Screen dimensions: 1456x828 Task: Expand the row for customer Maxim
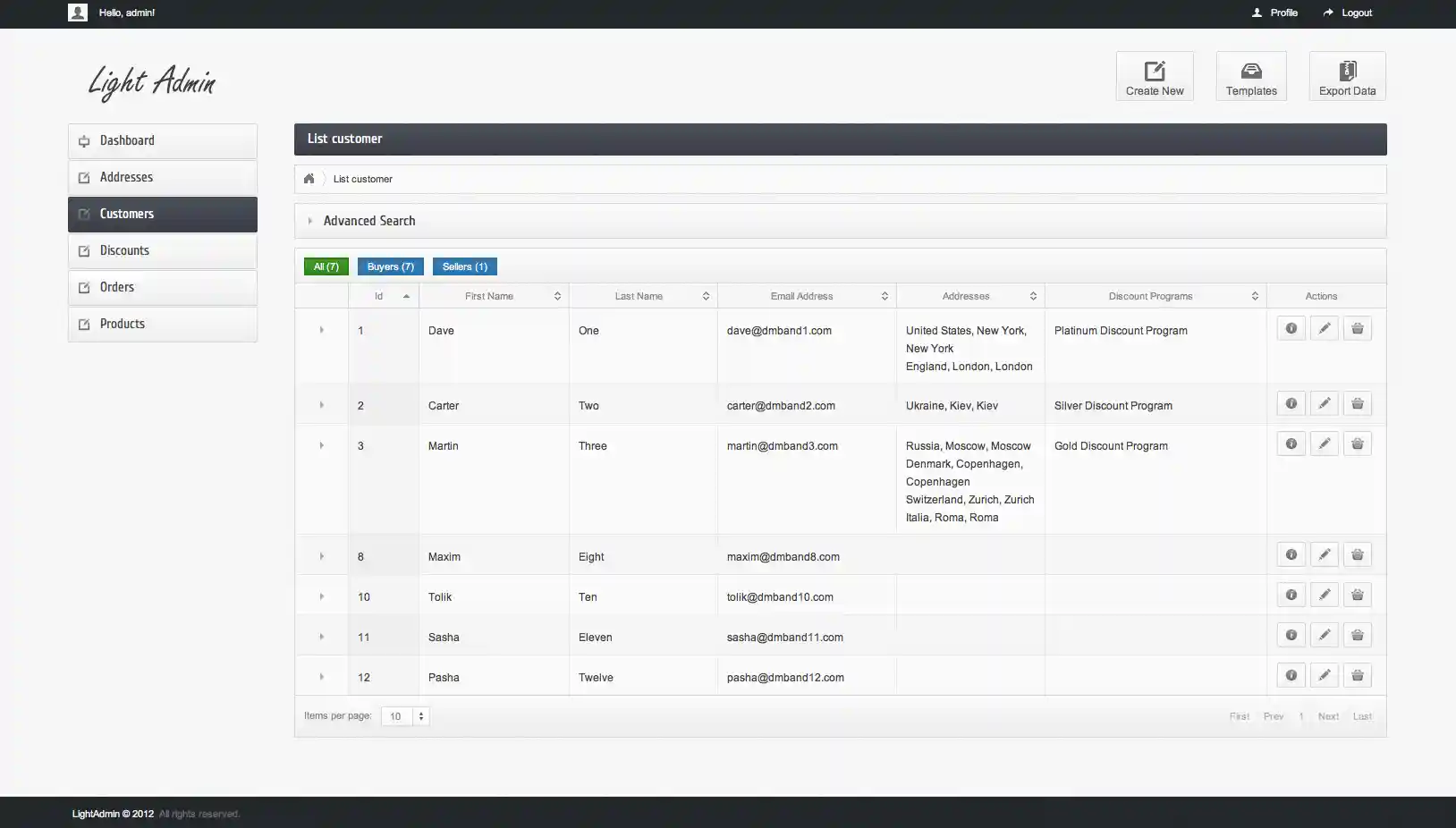coord(321,555)
